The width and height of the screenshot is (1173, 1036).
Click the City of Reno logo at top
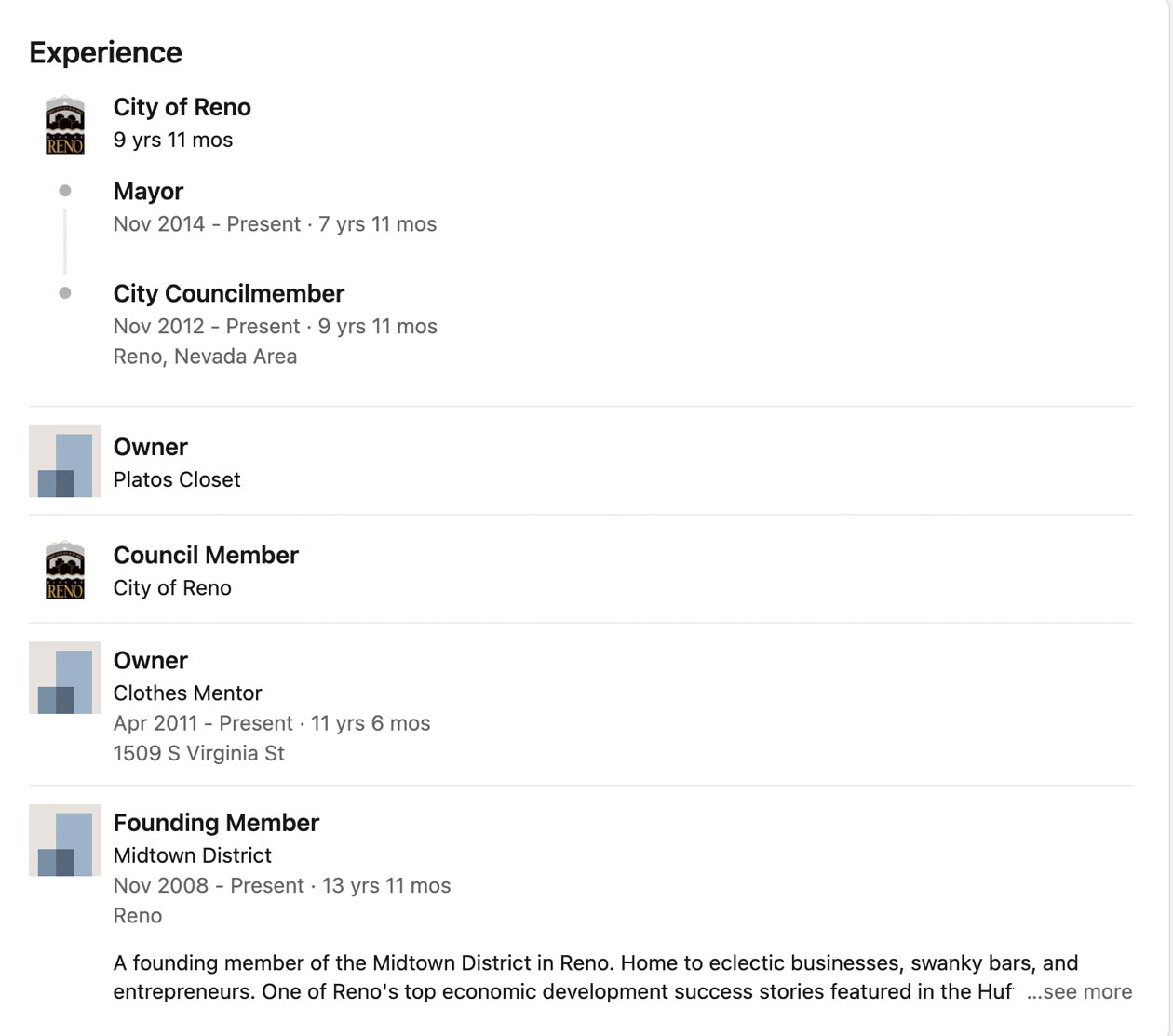(x=65, y=125)
